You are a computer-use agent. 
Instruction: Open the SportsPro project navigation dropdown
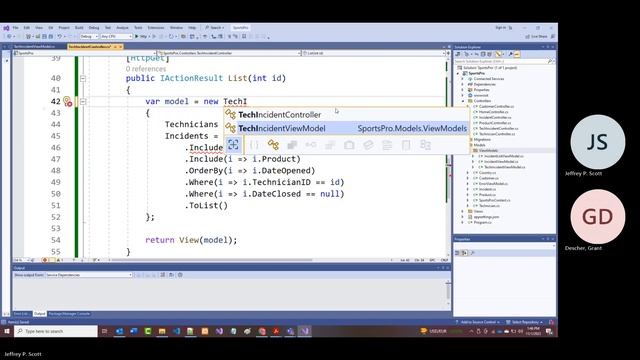point(85,53)
